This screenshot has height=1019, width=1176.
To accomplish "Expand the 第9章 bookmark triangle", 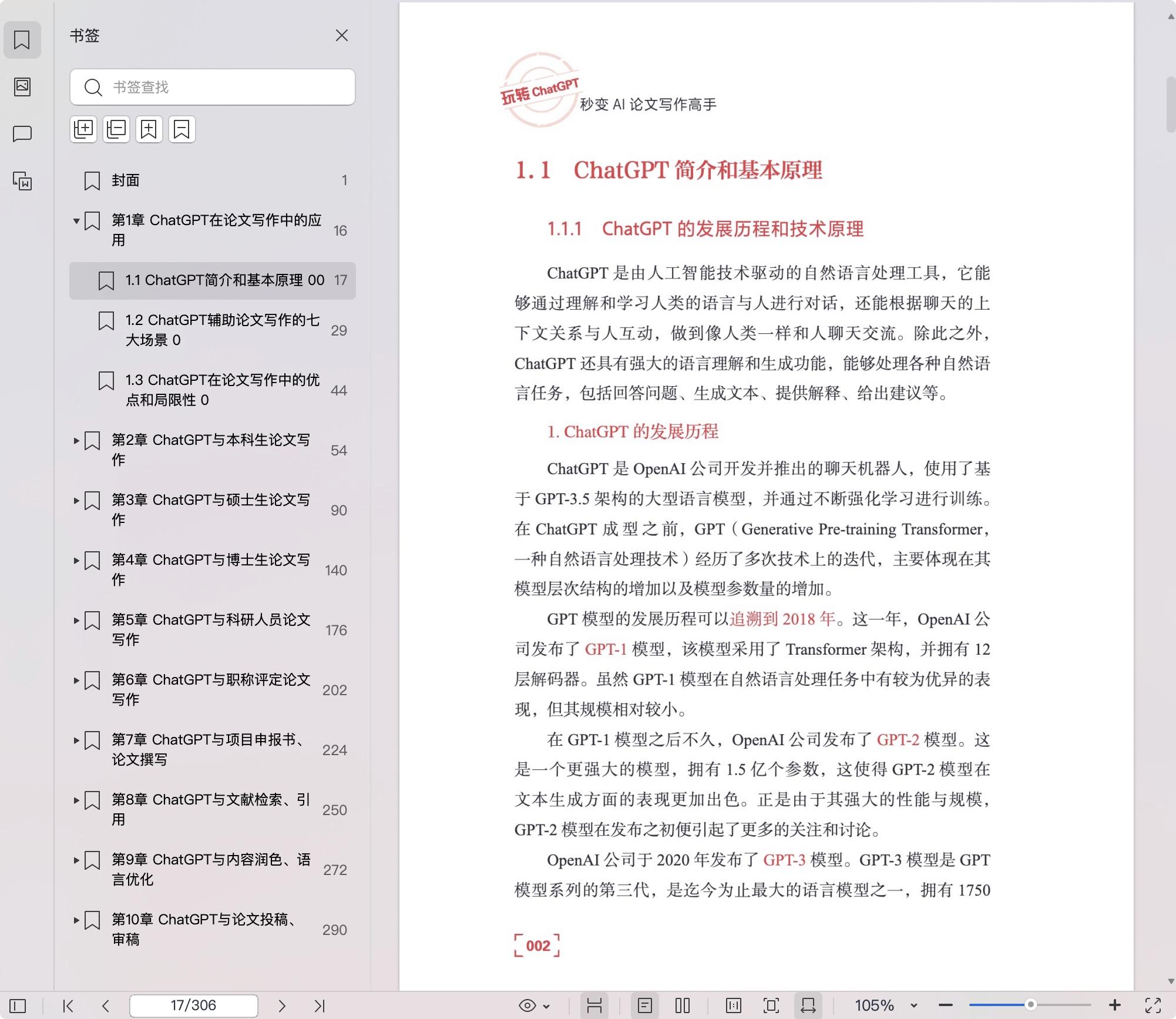I will 76,860.
